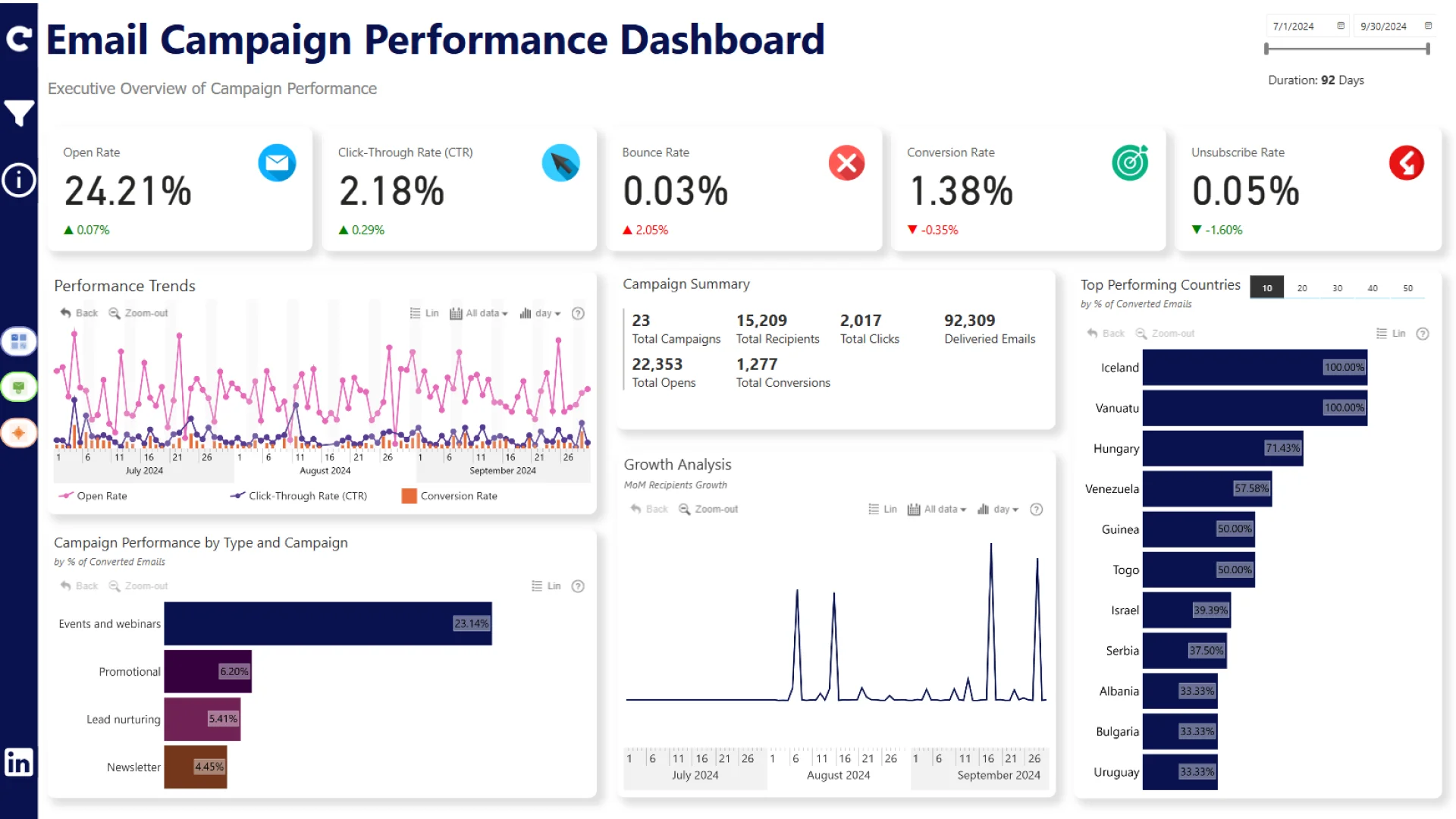The width and height of the screenshot is (1456, 819).
Task: Open the LinkedIn icon in sidebar
Action: 19,762
